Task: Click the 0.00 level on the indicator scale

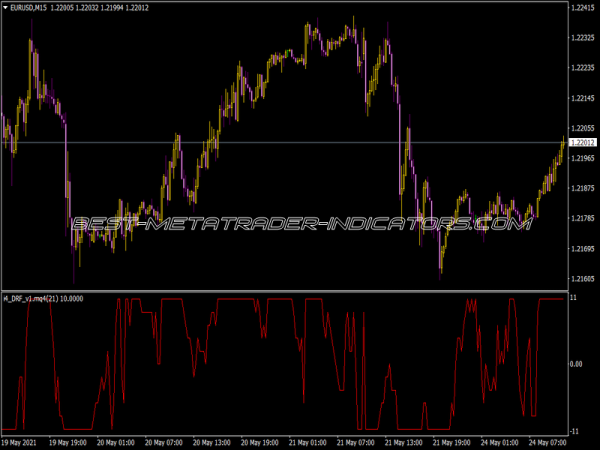Action: tap(577, 364)
